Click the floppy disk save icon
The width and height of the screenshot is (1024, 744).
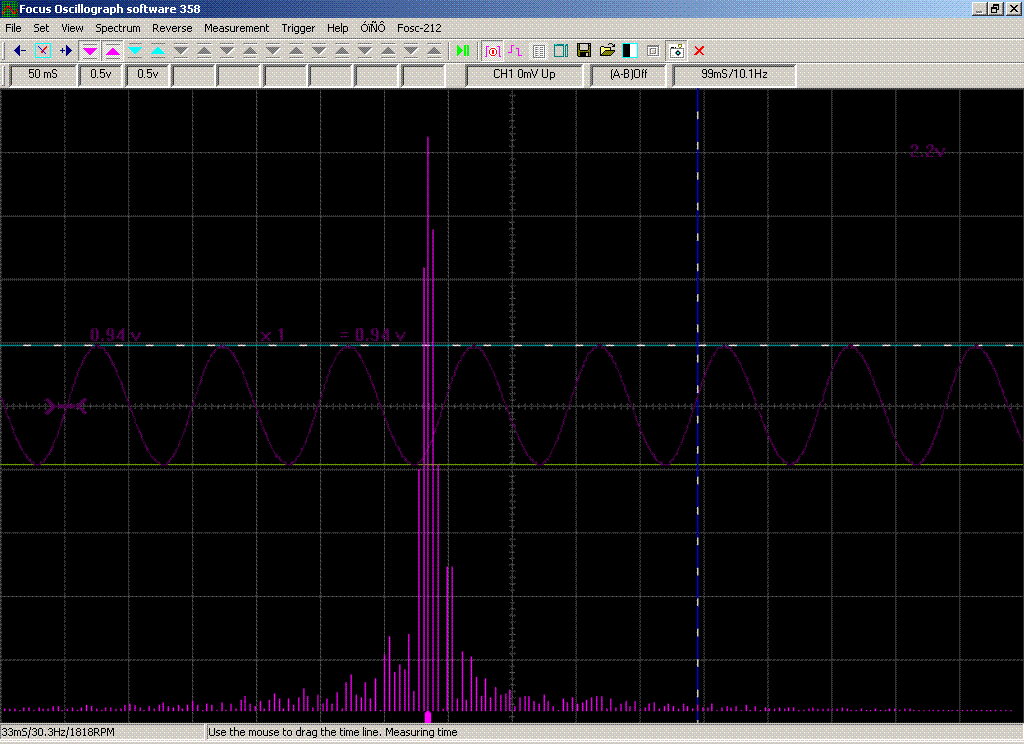coord(584,50)
